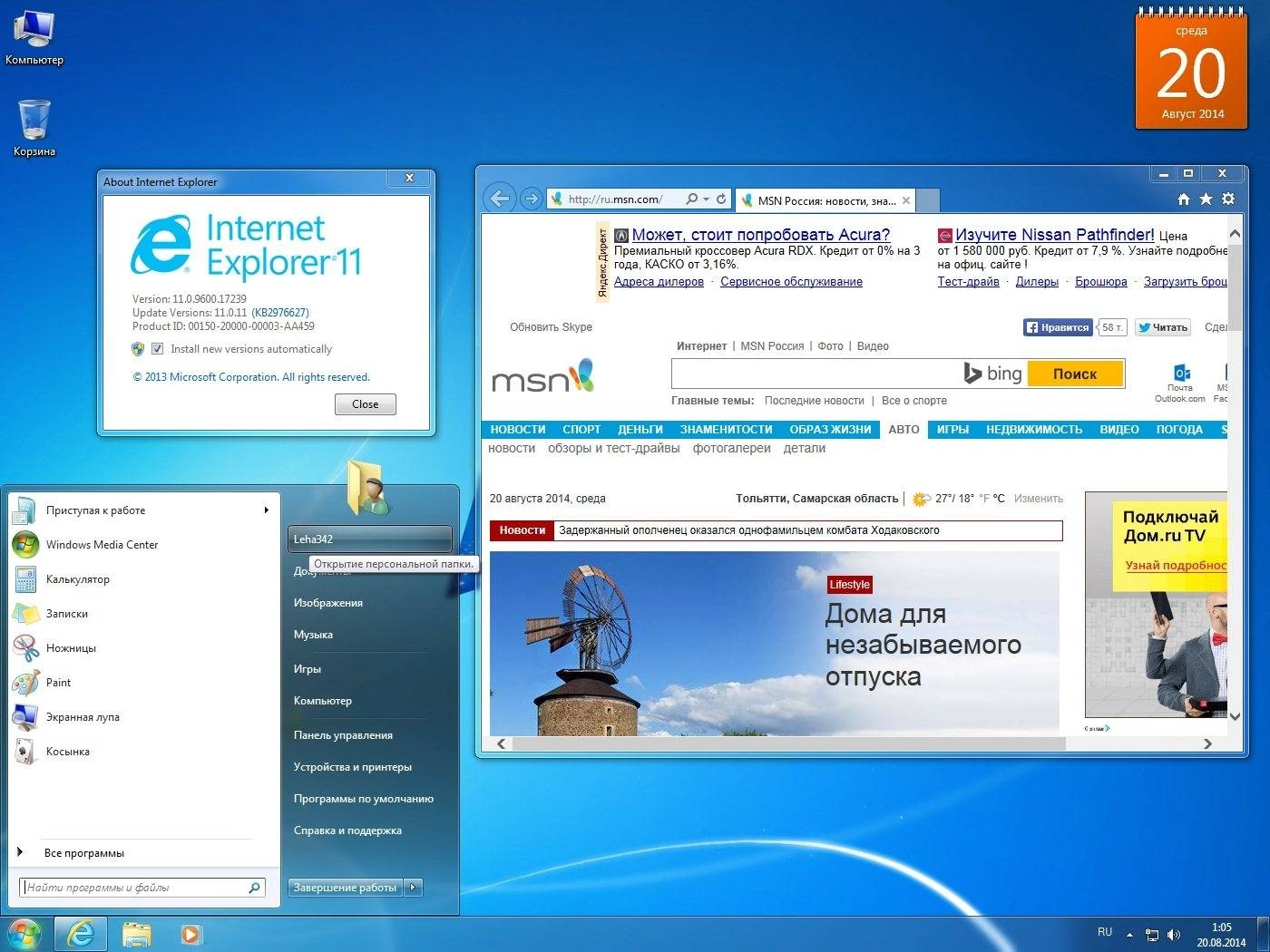Click the yellow Поиск search button
Image resolution: width=1270 pixels, height=952 pixels.
click(1075, 374)
